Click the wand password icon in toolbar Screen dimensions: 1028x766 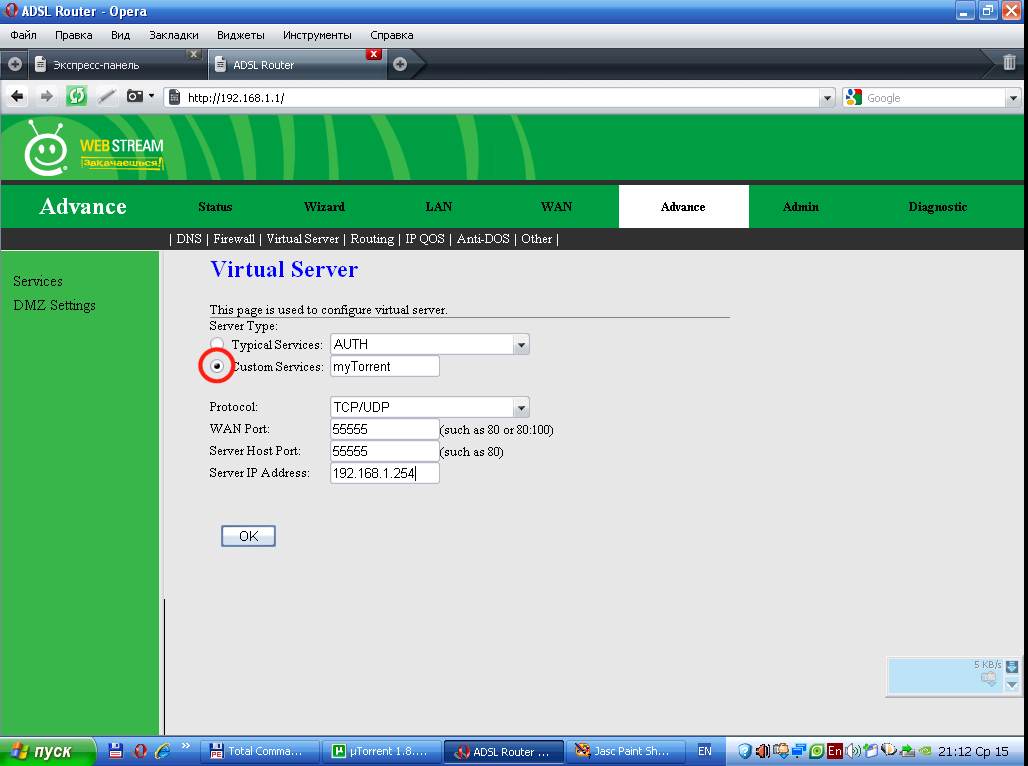(x=106, y=97)
